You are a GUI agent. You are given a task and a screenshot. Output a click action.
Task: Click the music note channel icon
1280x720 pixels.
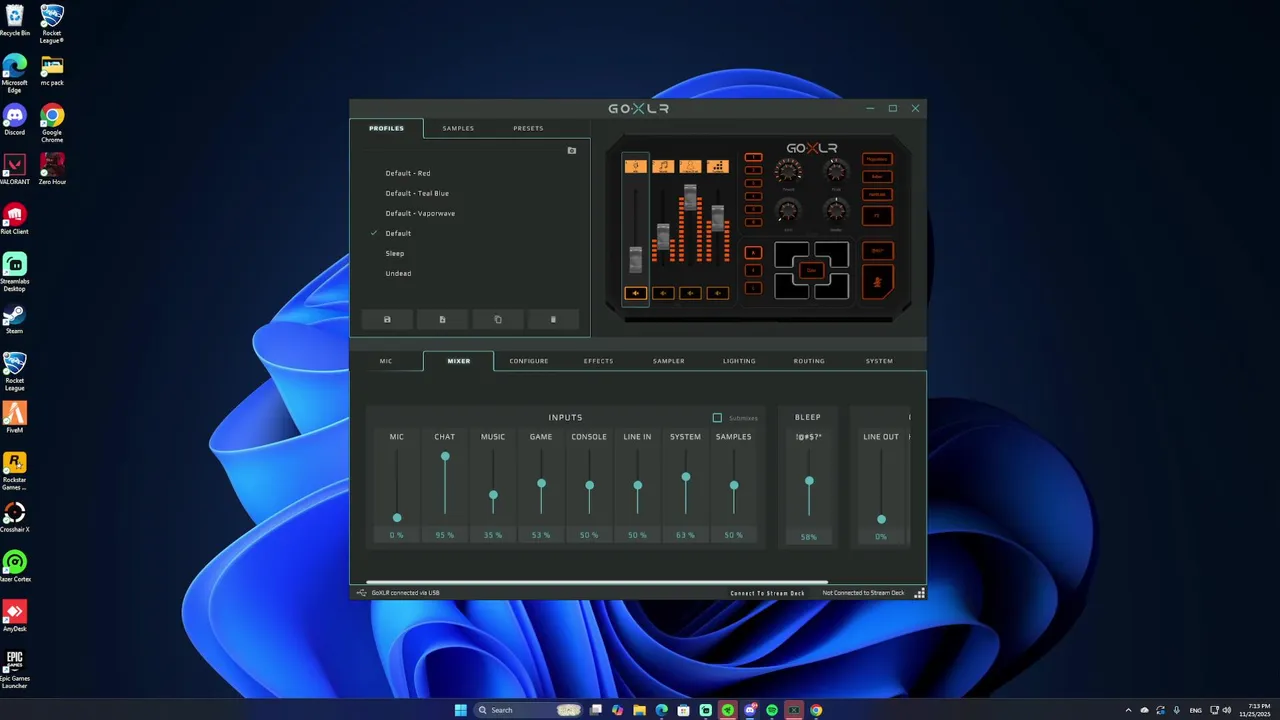[x=663, y=166]
